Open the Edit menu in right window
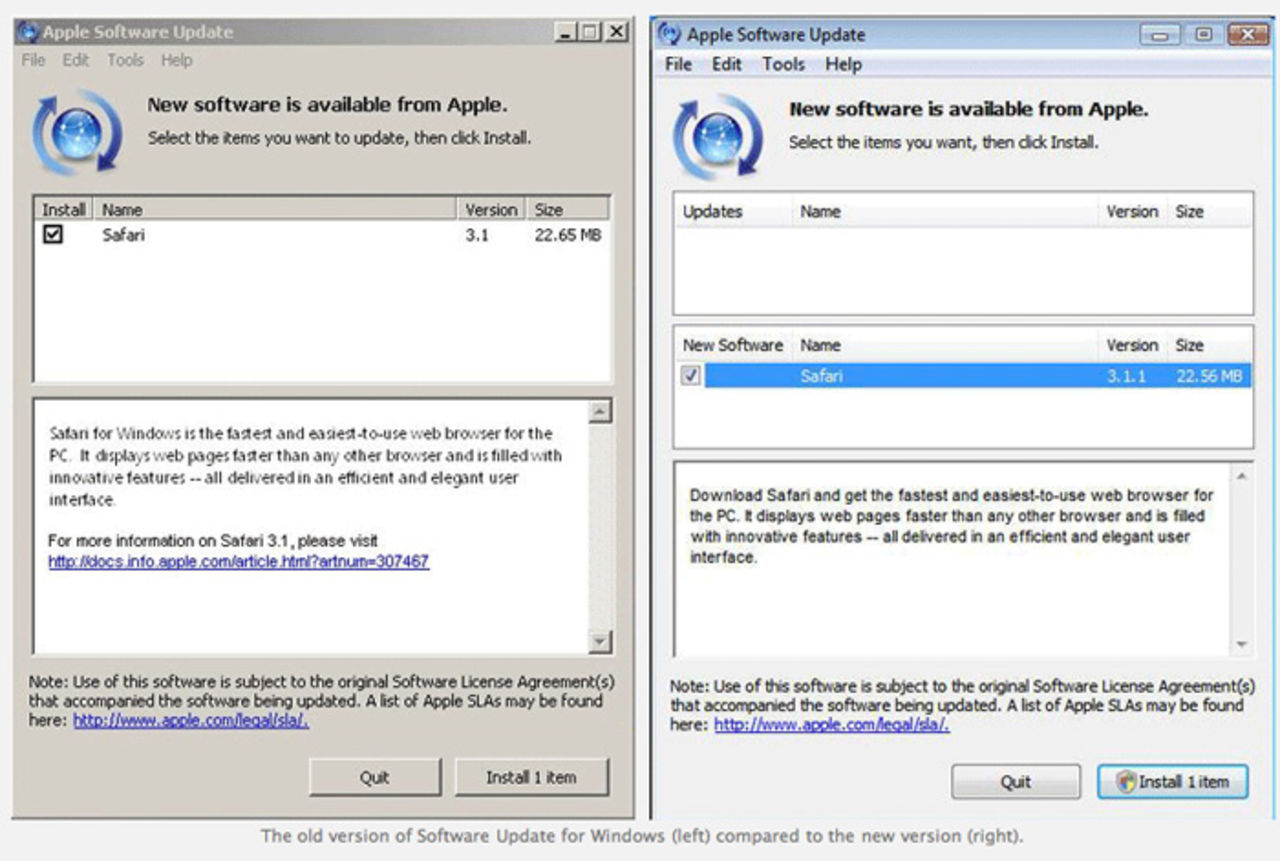Image resolution: width=1280 pixels, height=861 pixels. [x=727, y=64]
